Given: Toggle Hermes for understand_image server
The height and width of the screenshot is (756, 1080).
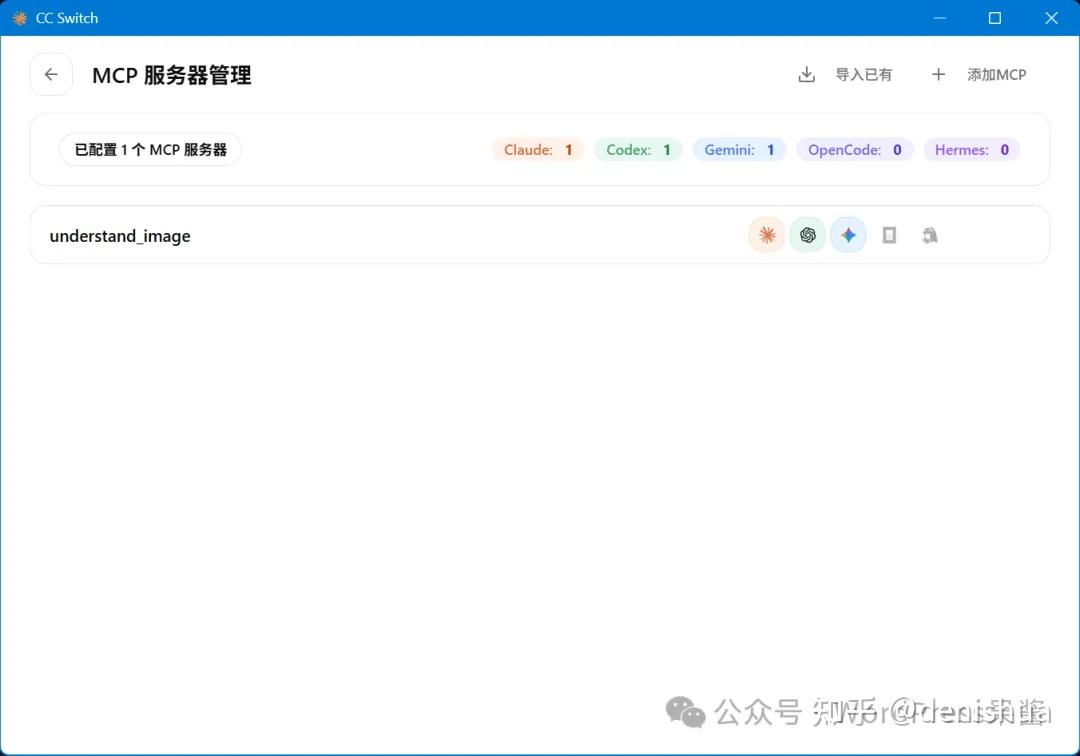Looking at the screenshot, I should point(930,235).
